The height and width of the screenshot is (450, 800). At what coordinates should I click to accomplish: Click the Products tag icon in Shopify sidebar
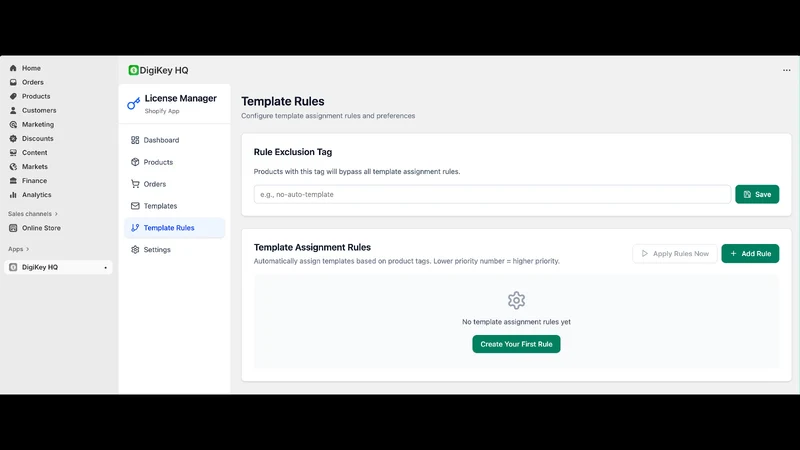click(13, 96)
